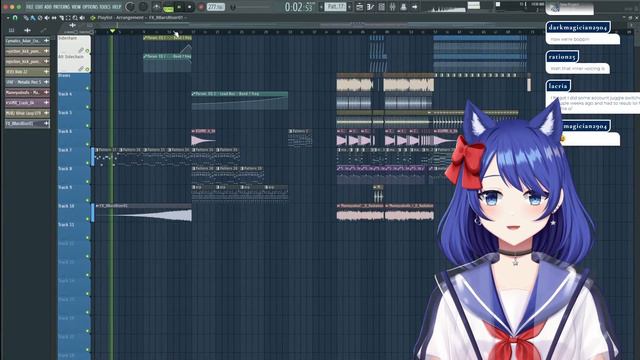Select the Track 11 header
The width and height of the screenshot is (640, 360).
pyautogui.click(x=74, y=232)
